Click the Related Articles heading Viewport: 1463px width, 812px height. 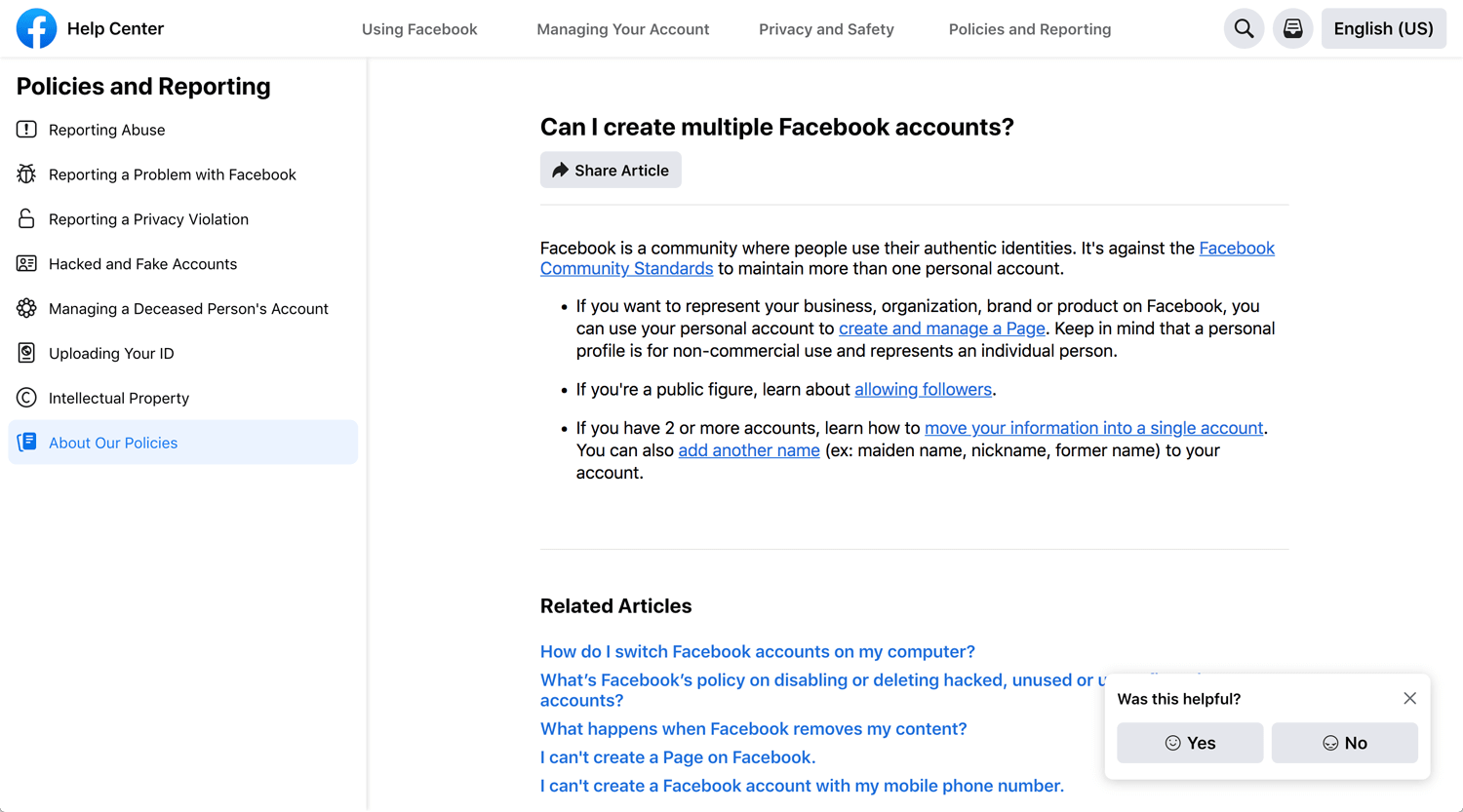(616, 605)
